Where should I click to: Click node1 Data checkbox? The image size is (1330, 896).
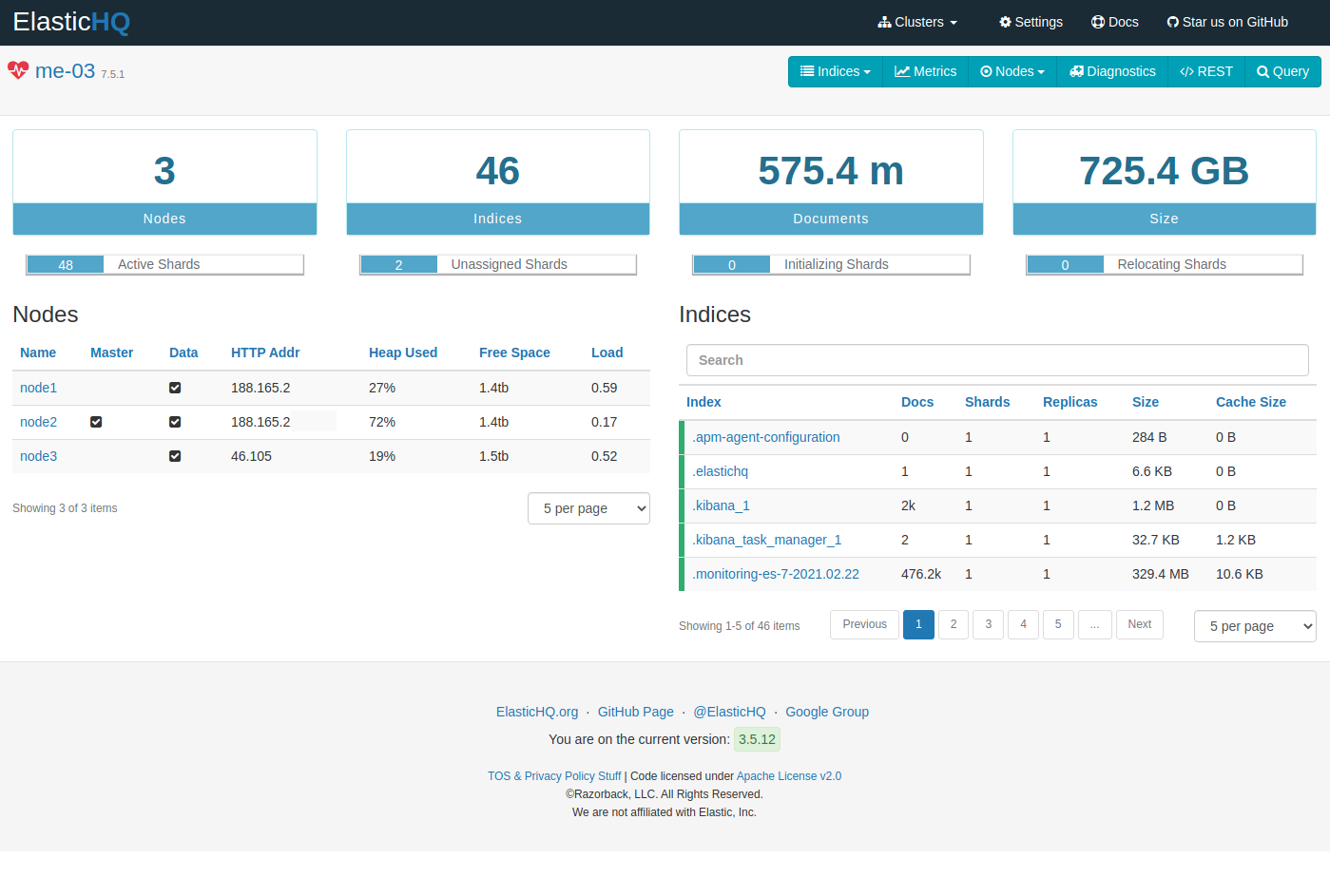(175, 388)
